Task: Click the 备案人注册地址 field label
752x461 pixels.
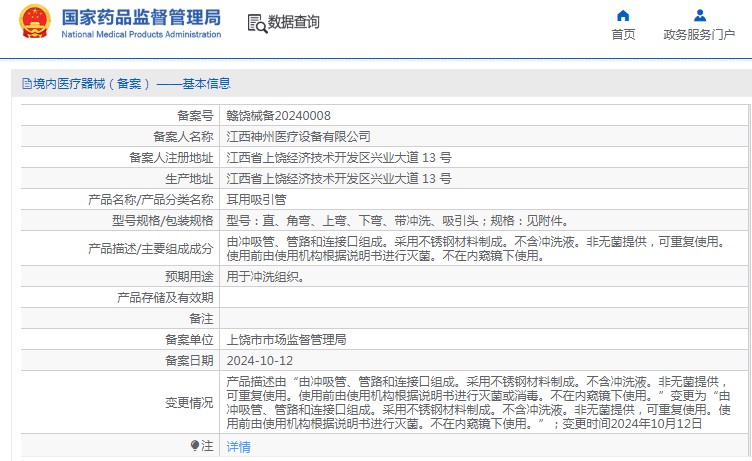Action: pyautogui.click(x=171, y=158)
